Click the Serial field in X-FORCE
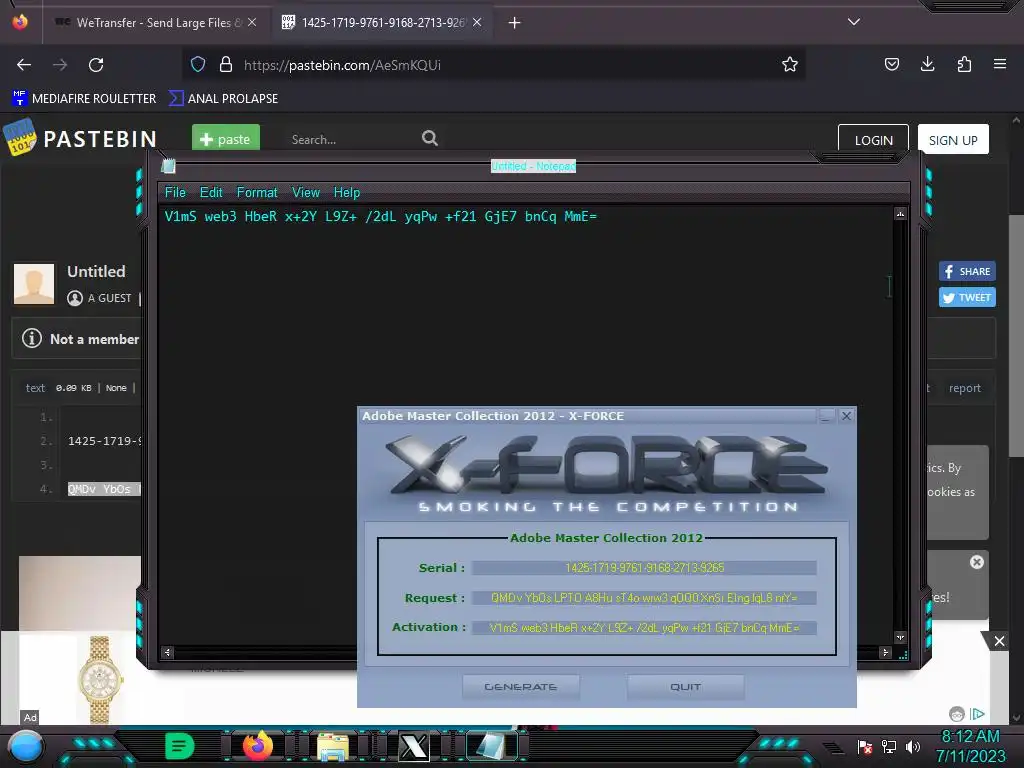The image size is (1024, 768). pyautogui.click(x=644, y=568)
